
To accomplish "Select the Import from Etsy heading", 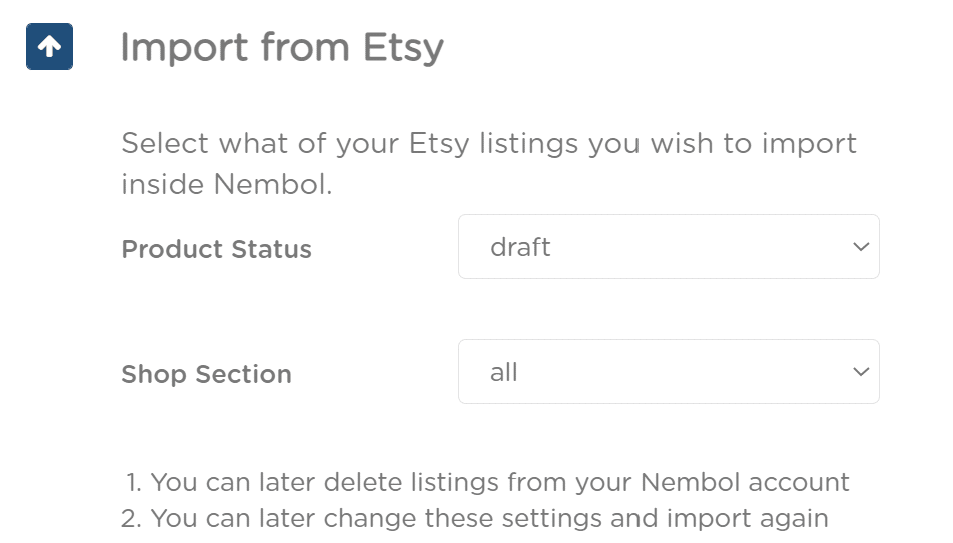I will 282,47.
